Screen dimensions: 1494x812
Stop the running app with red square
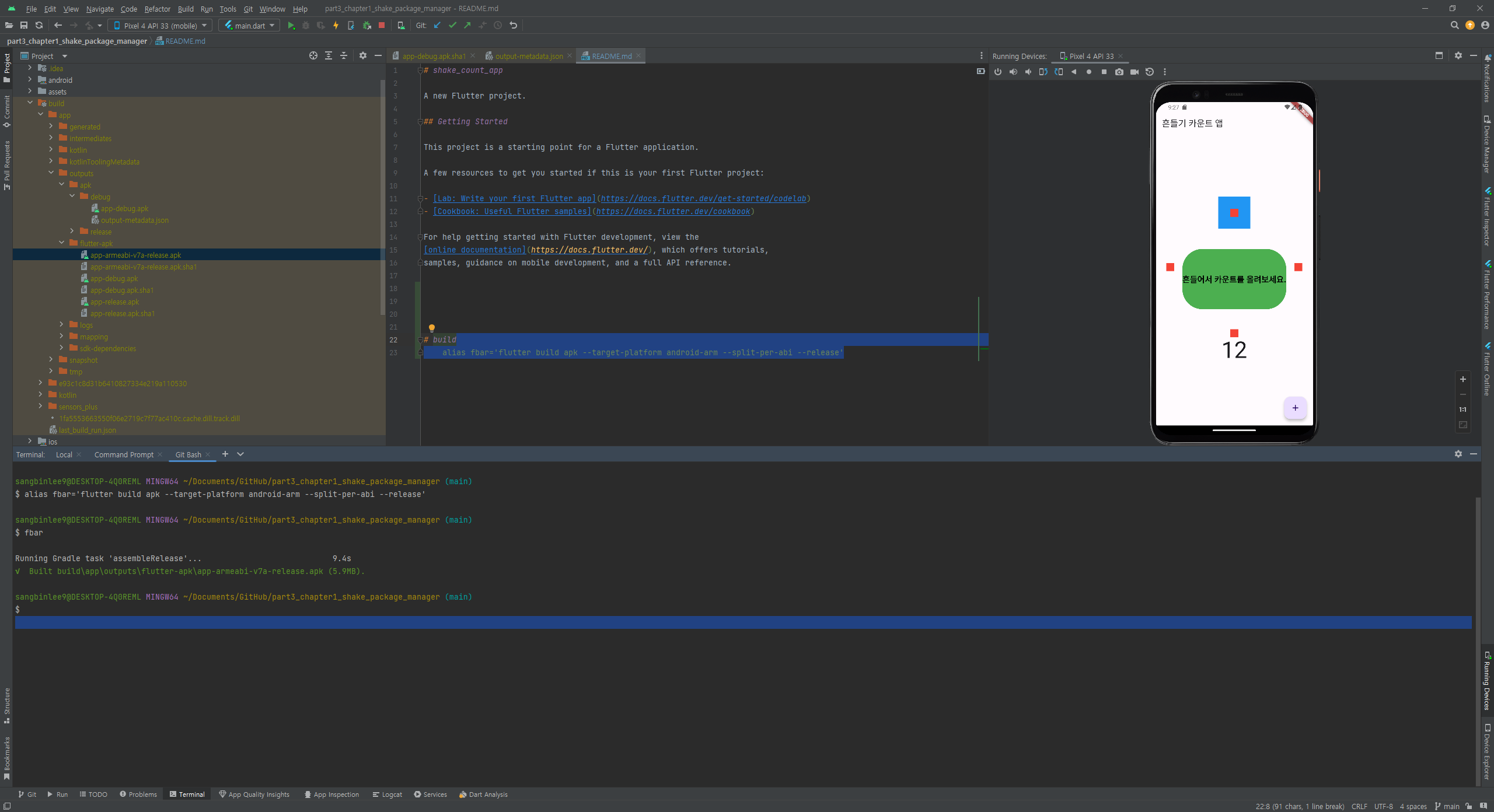(x=382, y=26)
